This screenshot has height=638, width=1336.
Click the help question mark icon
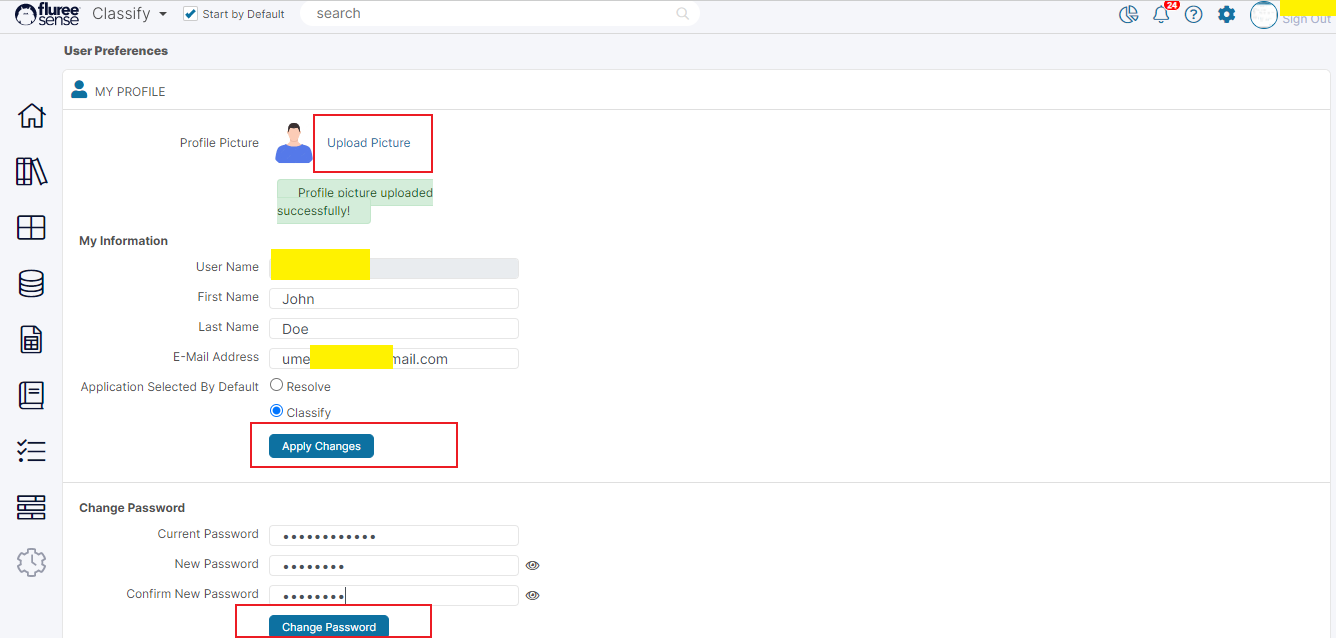pyautogui.click(x=1193, y=14)
